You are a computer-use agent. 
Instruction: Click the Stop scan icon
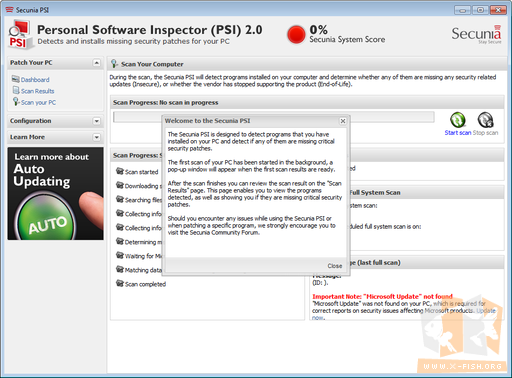485,120
